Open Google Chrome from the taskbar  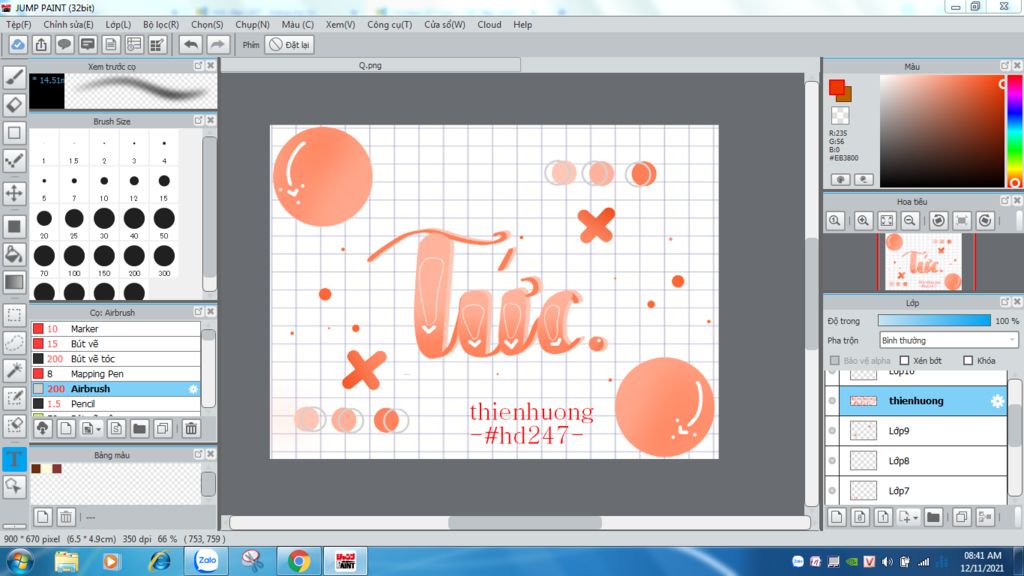click(298, 561)
